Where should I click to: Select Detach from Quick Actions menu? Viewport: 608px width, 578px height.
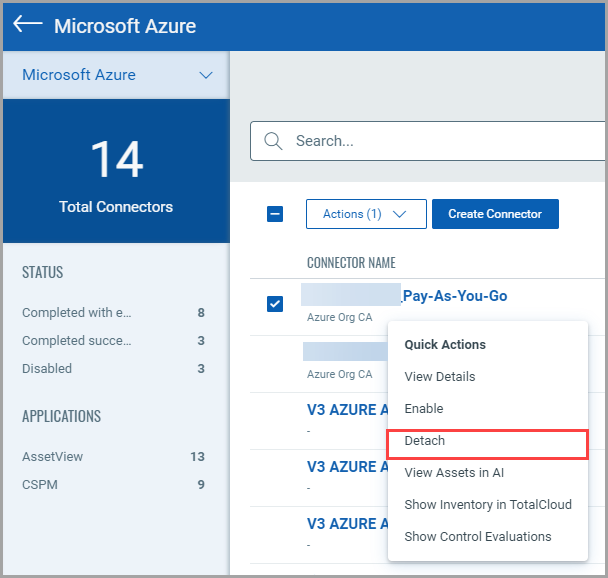click(425, 441)
